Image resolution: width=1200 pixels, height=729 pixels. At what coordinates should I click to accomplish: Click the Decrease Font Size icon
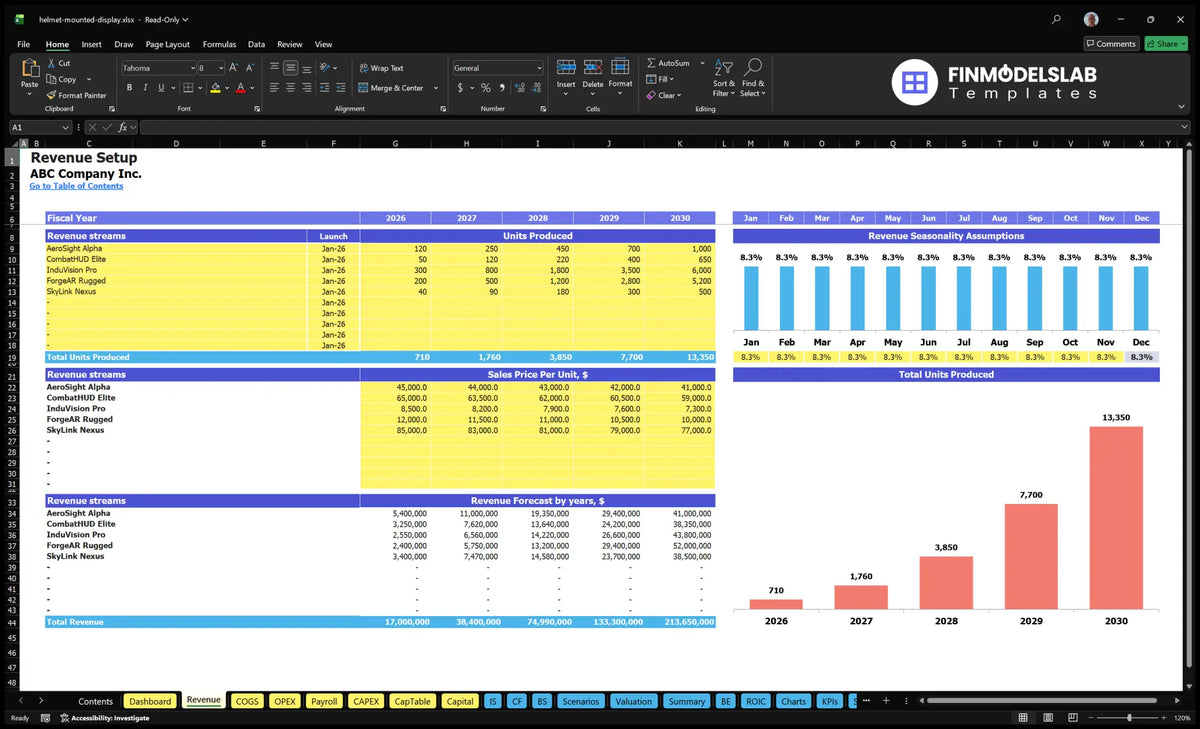(250, 68)
